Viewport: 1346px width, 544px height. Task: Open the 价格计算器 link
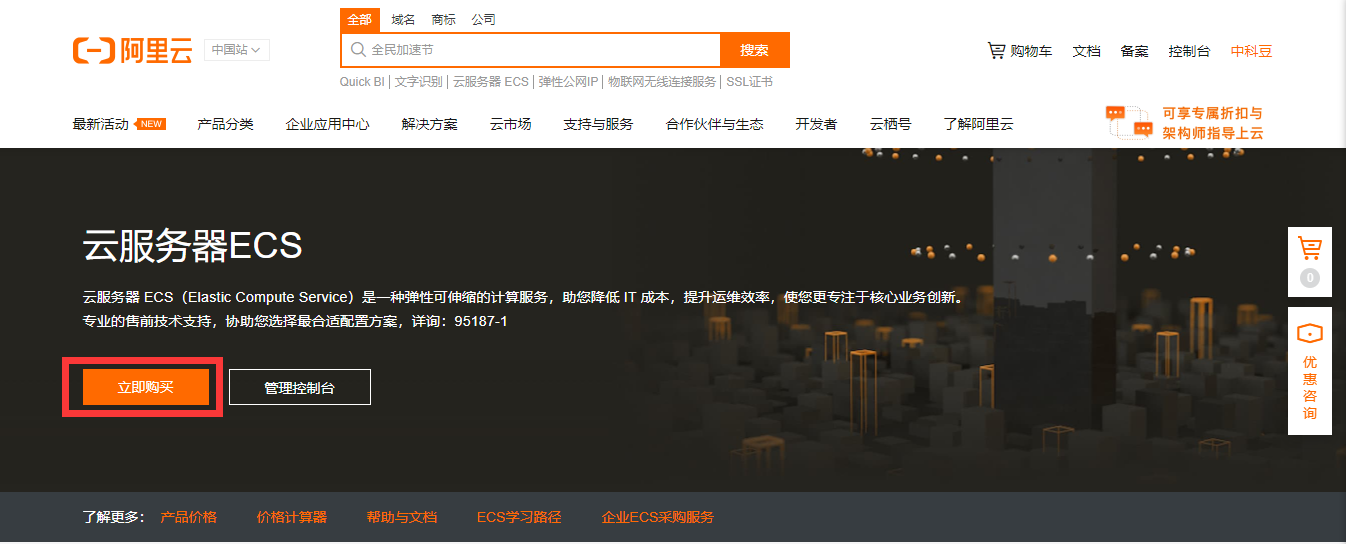pyautogui.click(x=292, y=517)
